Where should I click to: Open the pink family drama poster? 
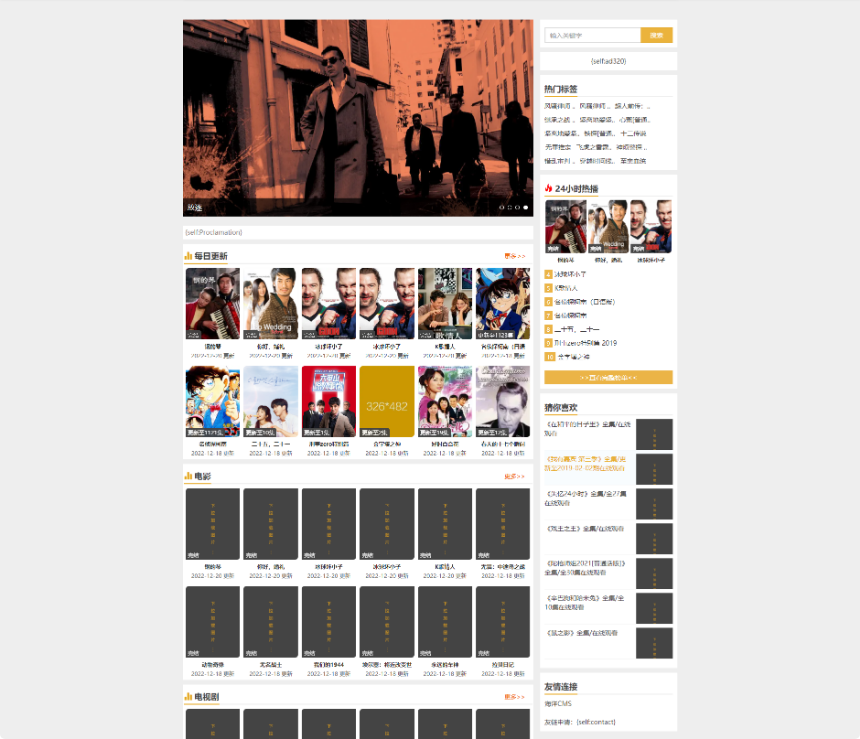coord(445,401)
